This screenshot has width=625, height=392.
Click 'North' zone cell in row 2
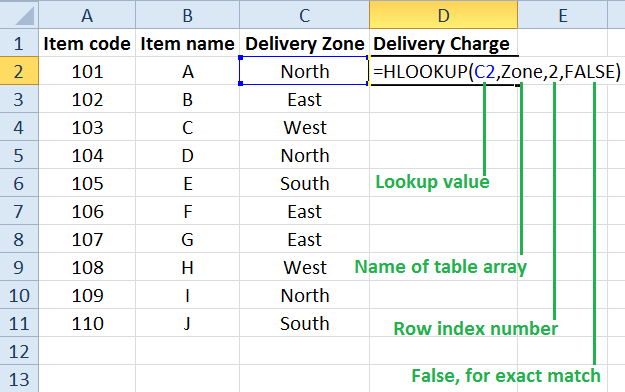(x=305, y=71)
